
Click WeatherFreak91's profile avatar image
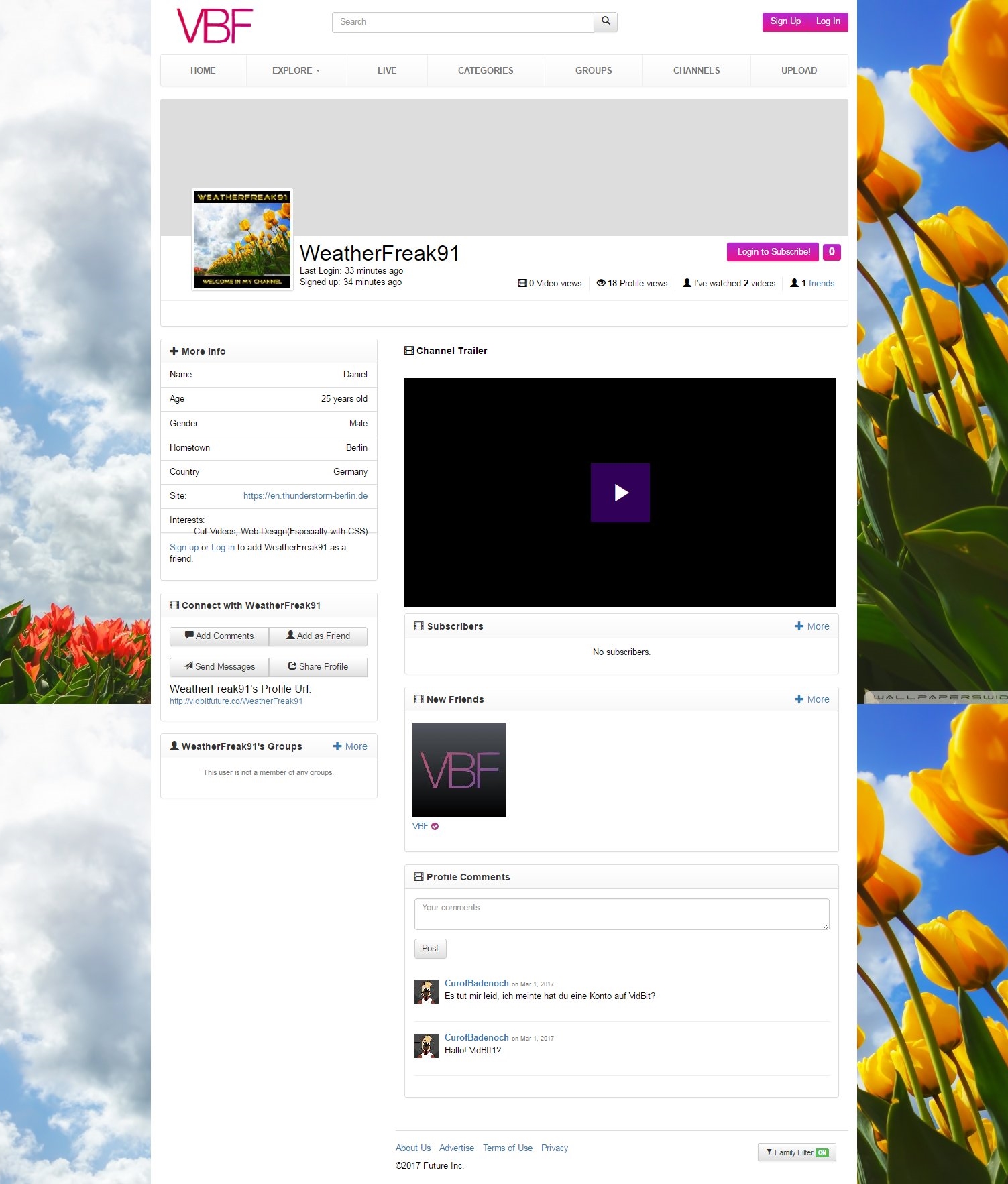(242, 239)
